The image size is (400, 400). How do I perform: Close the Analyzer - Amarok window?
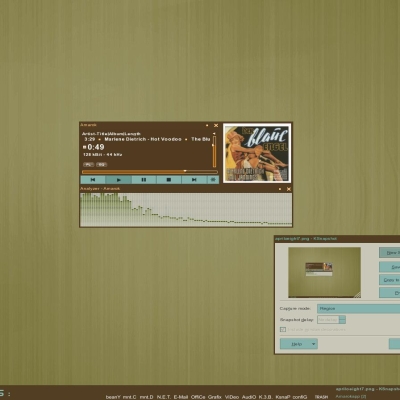[289, 189]
